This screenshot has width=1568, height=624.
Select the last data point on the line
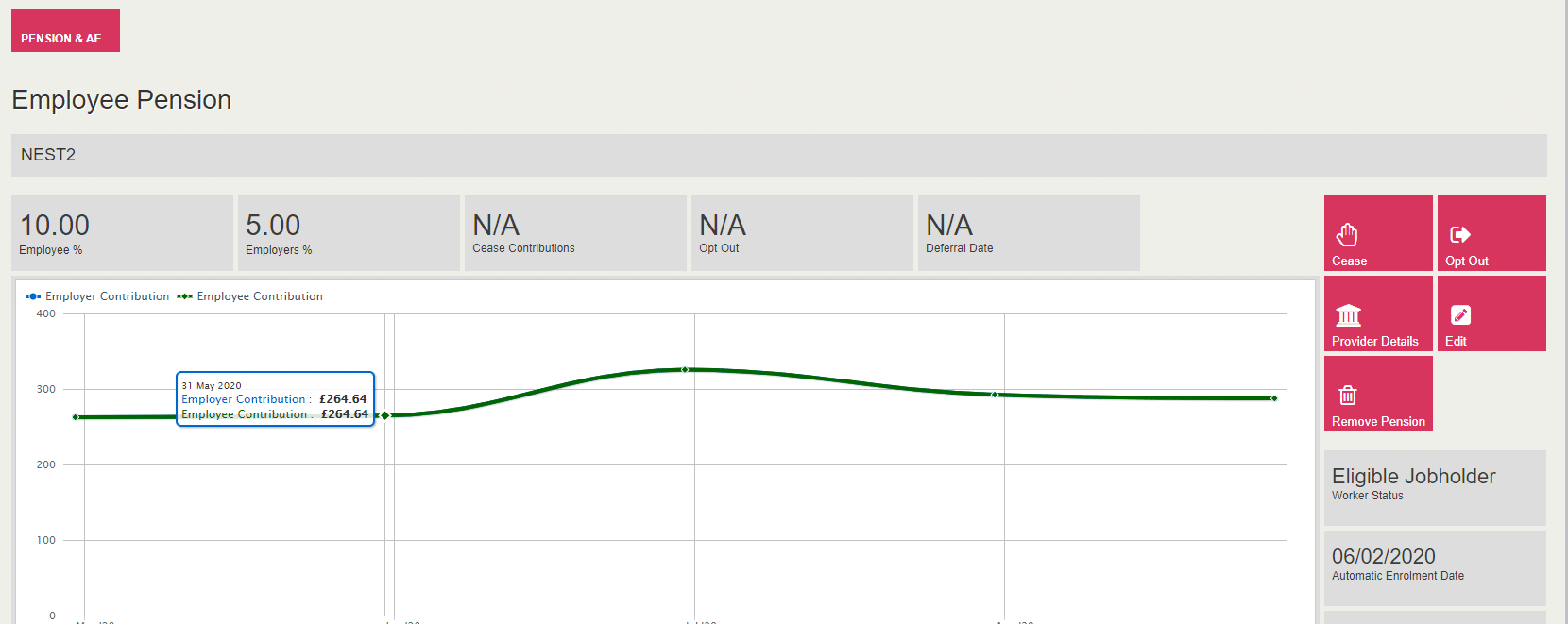pos(1274,398)
